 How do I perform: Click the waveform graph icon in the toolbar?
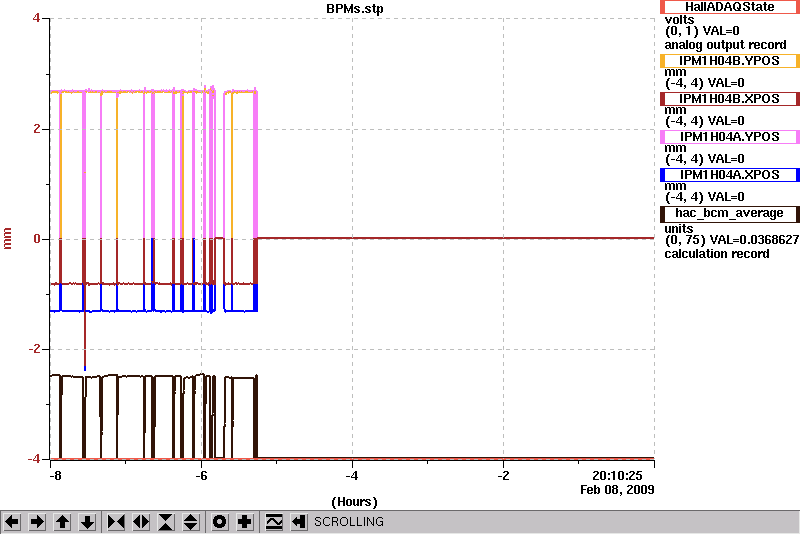pyautogui.click(x=274, y=522)
